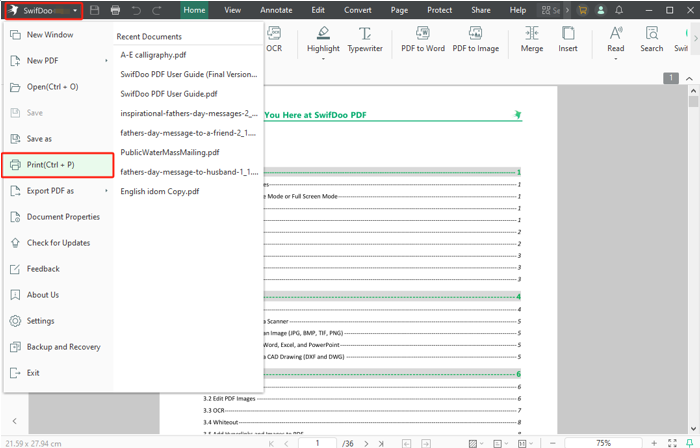This screenshot has height=448, width=700.
Task: Click the Undo arrow icon
Action: coord(136,10)
